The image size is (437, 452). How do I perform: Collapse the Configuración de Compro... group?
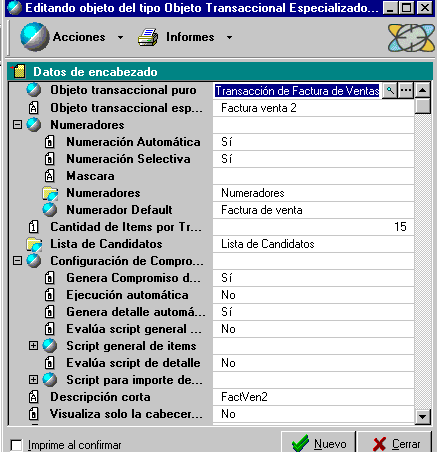(x=17, y=261)
